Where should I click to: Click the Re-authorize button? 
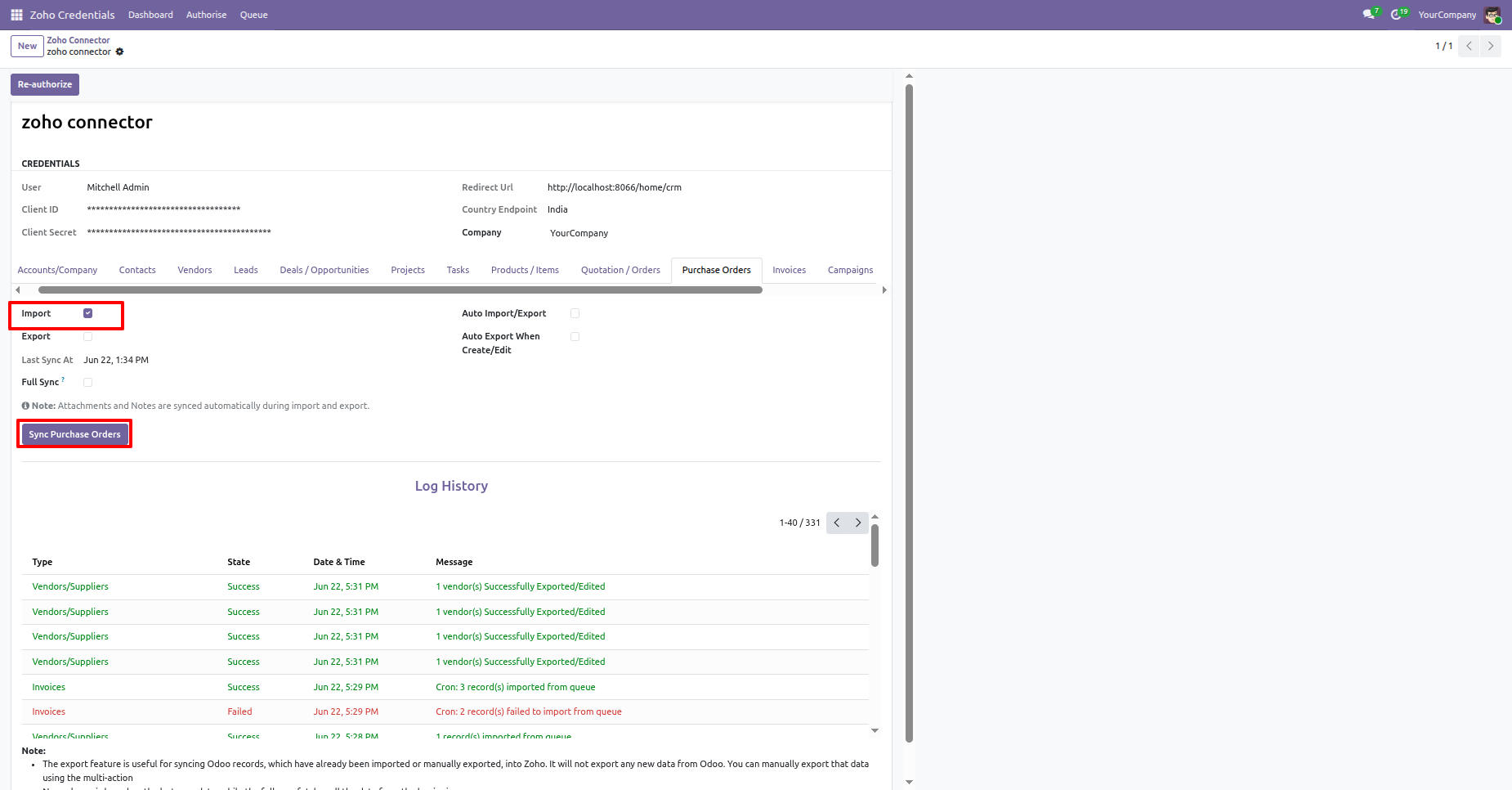[x=45, y=84]
